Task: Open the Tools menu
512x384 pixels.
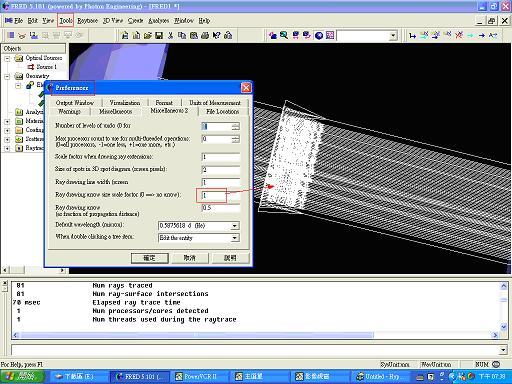Action: tap(66, 21)
